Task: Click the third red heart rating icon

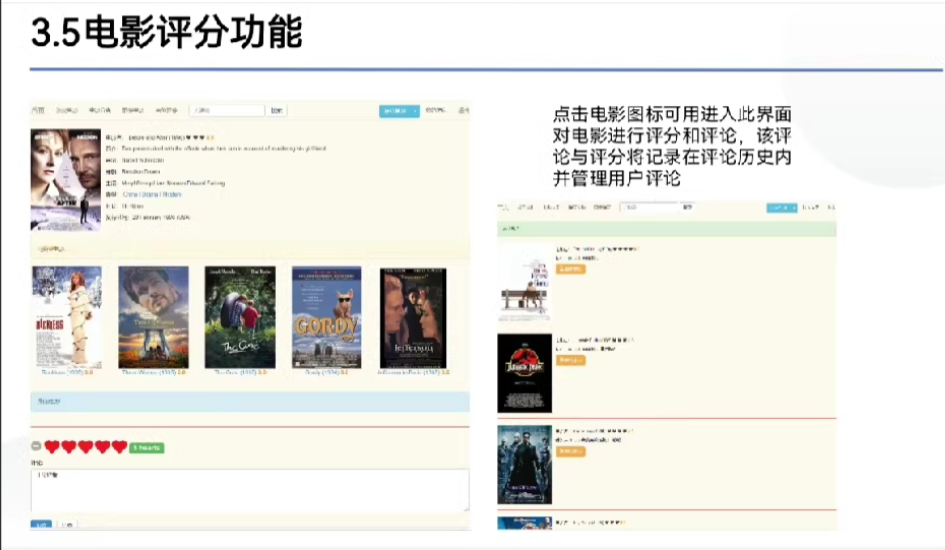Action: (86, 446)
